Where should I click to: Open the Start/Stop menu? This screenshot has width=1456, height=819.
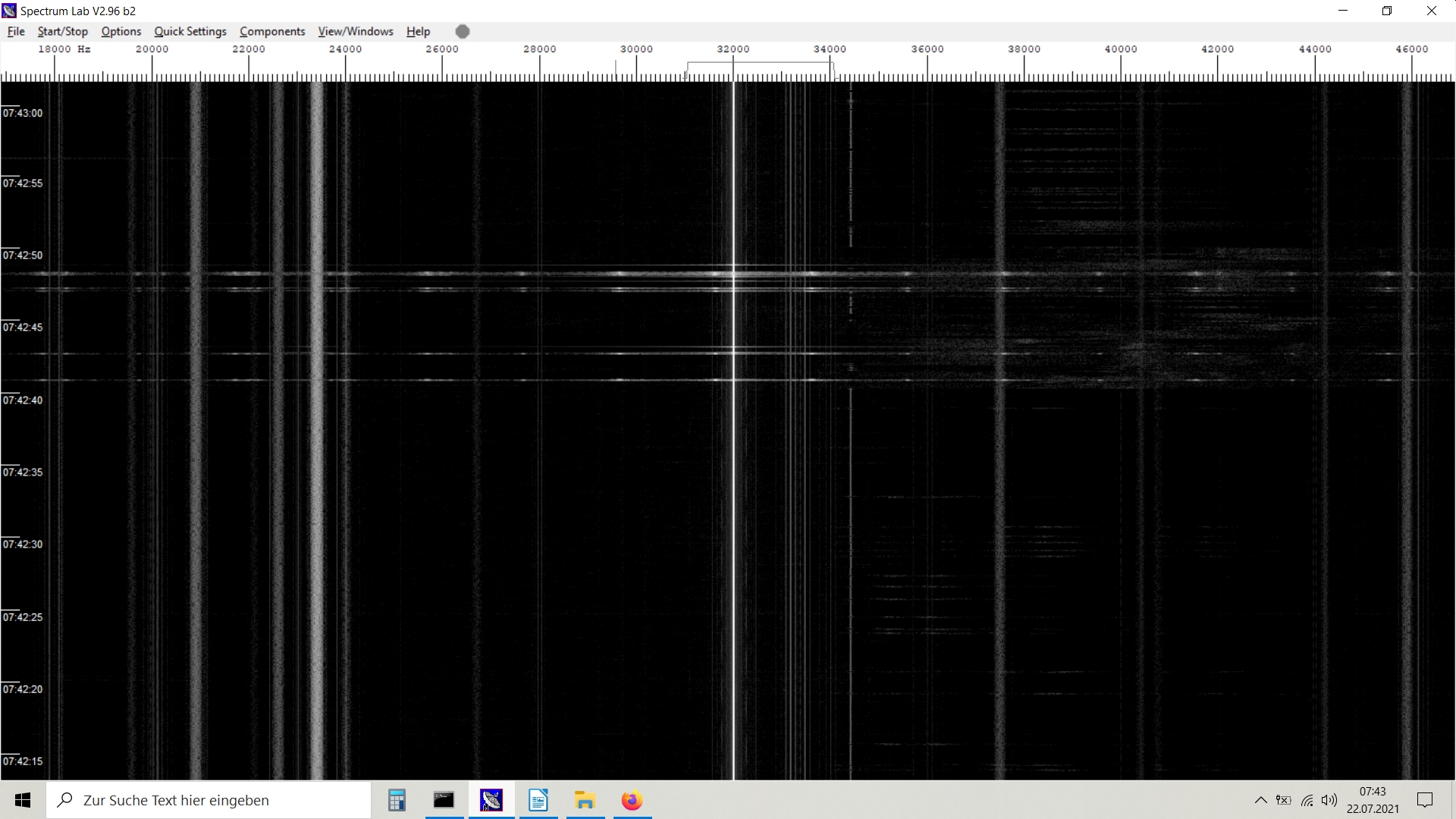(63, 31)
